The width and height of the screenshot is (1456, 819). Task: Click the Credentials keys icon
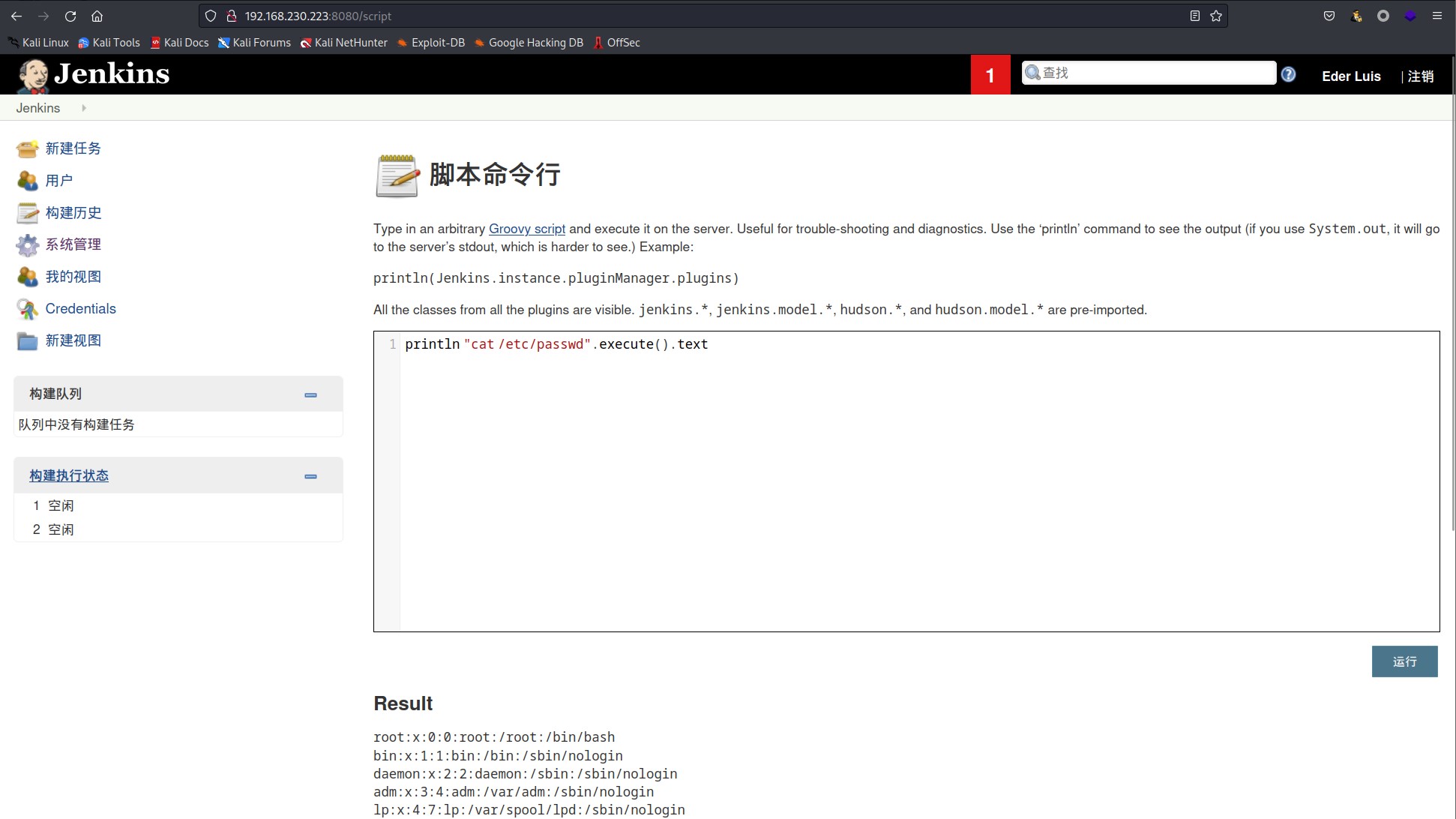(27, 309)
